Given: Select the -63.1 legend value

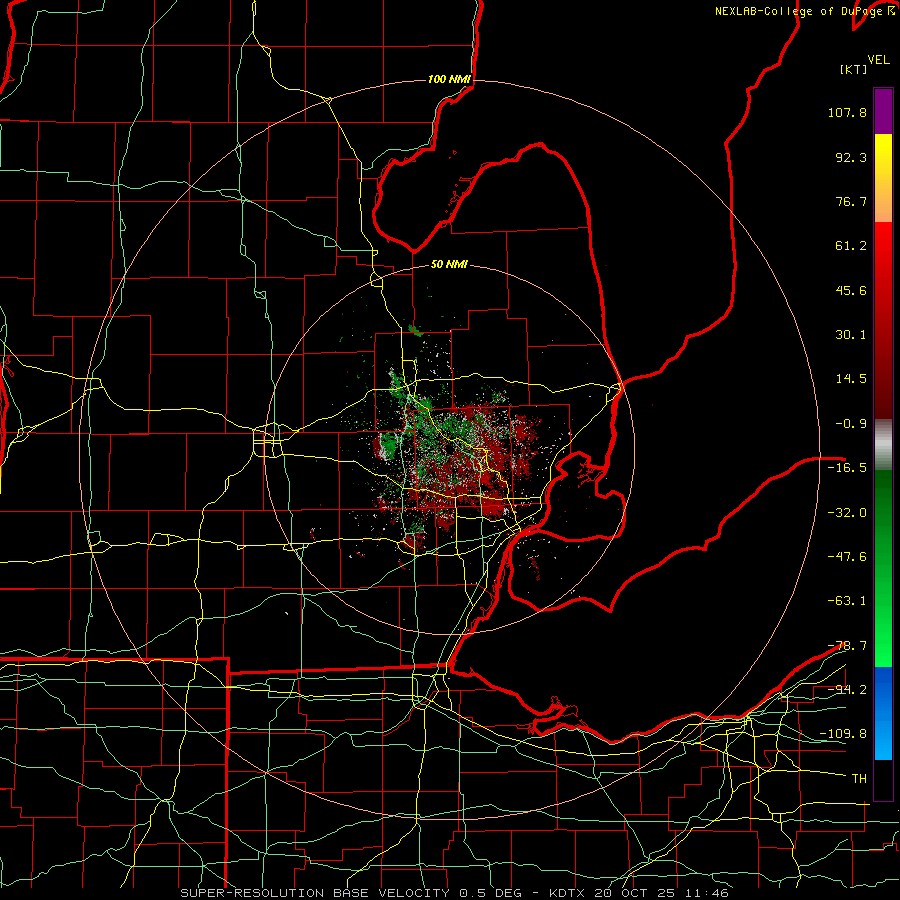Looking at the screenshot, I should [x=847, y=601].
